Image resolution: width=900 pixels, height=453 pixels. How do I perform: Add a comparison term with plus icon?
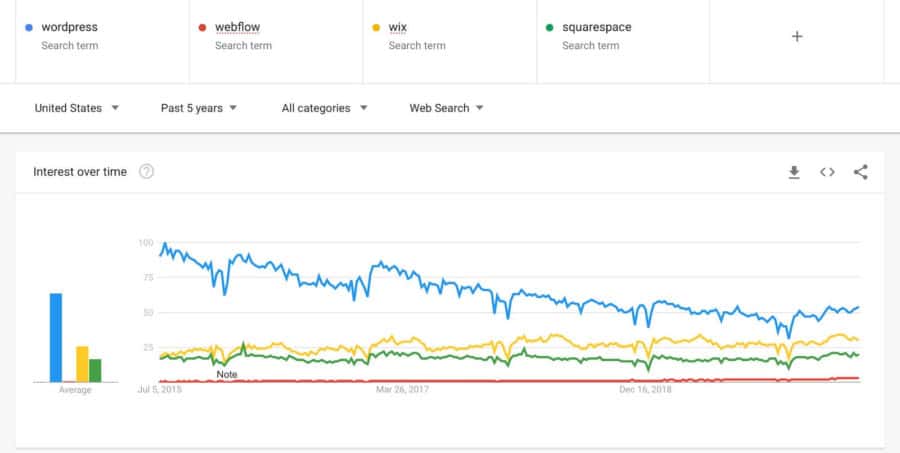tap(797, 36)
